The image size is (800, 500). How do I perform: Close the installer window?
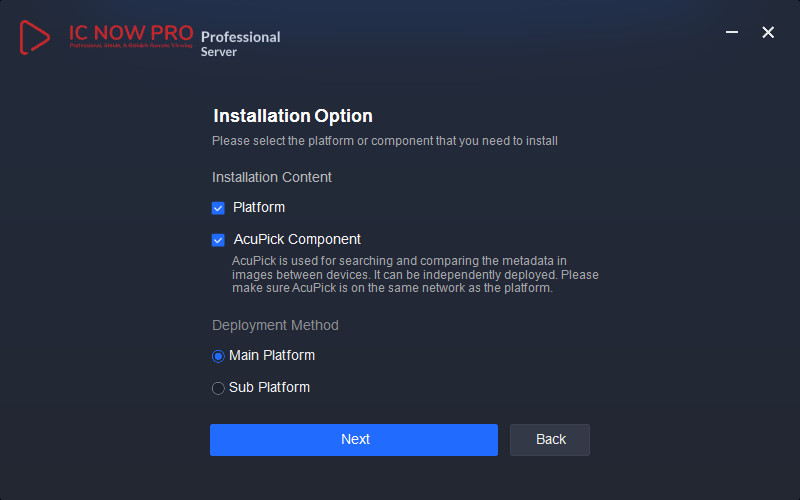[768, 33]
